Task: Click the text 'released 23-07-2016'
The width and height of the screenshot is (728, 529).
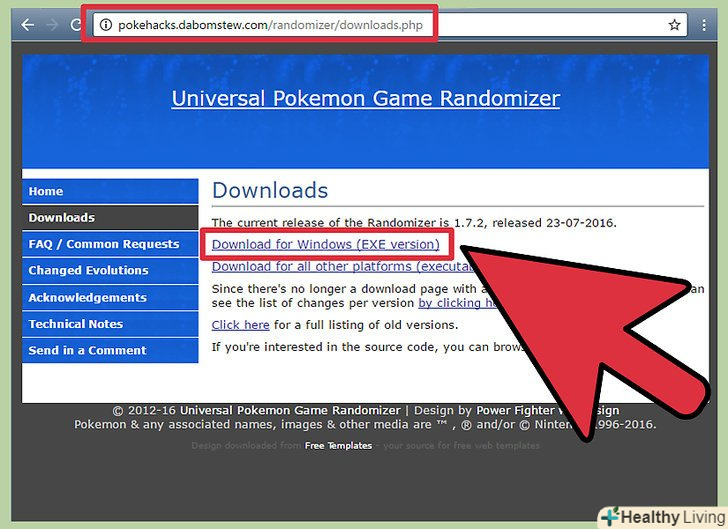Action: (x=553, y=223)
